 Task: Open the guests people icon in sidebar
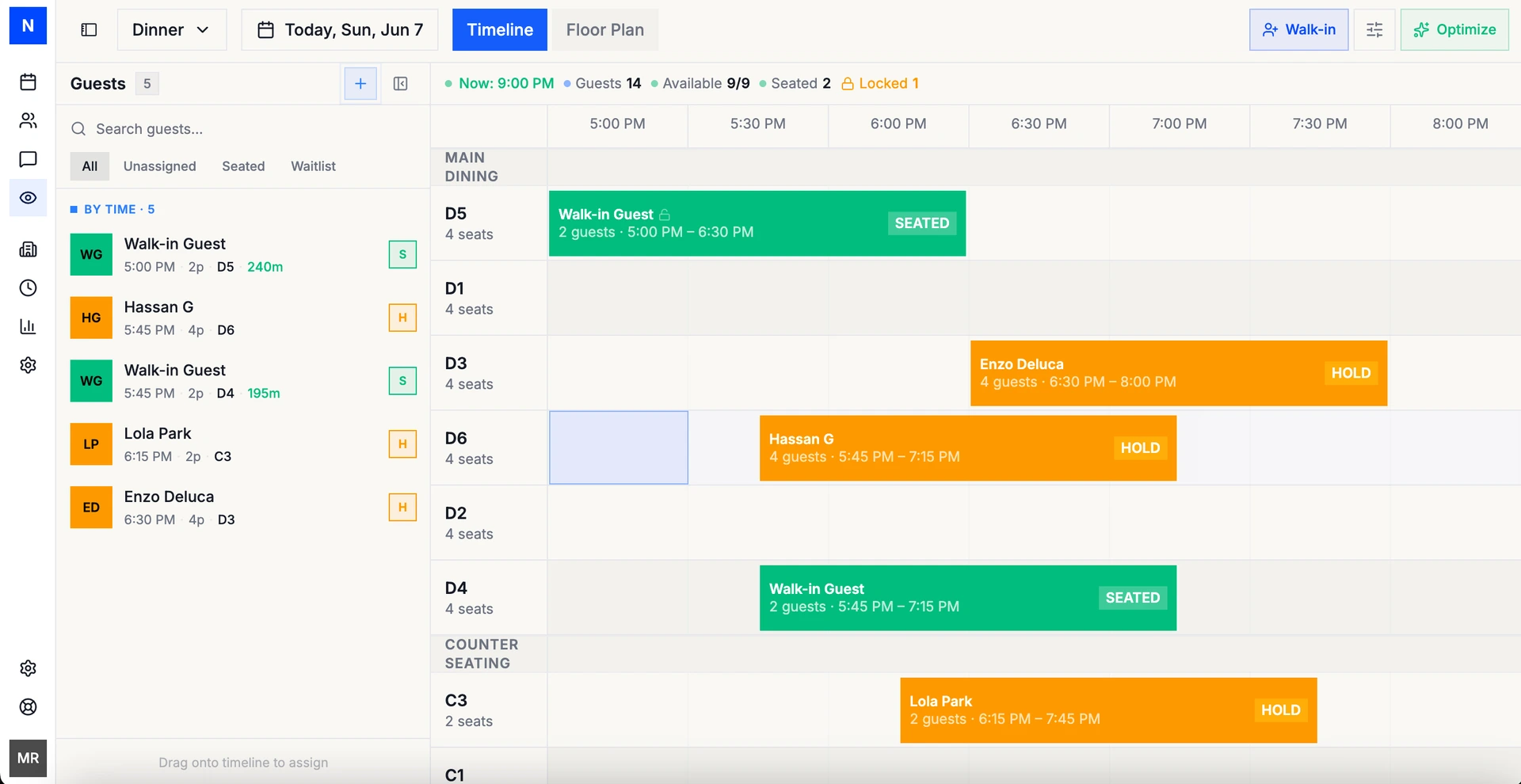[x=28, y=120]
